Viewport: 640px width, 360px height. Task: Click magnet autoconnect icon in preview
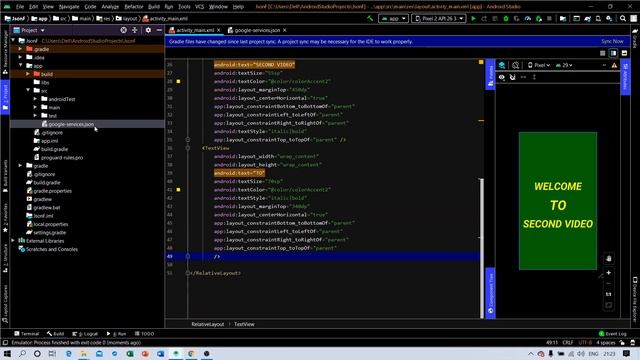pos(513,77)
